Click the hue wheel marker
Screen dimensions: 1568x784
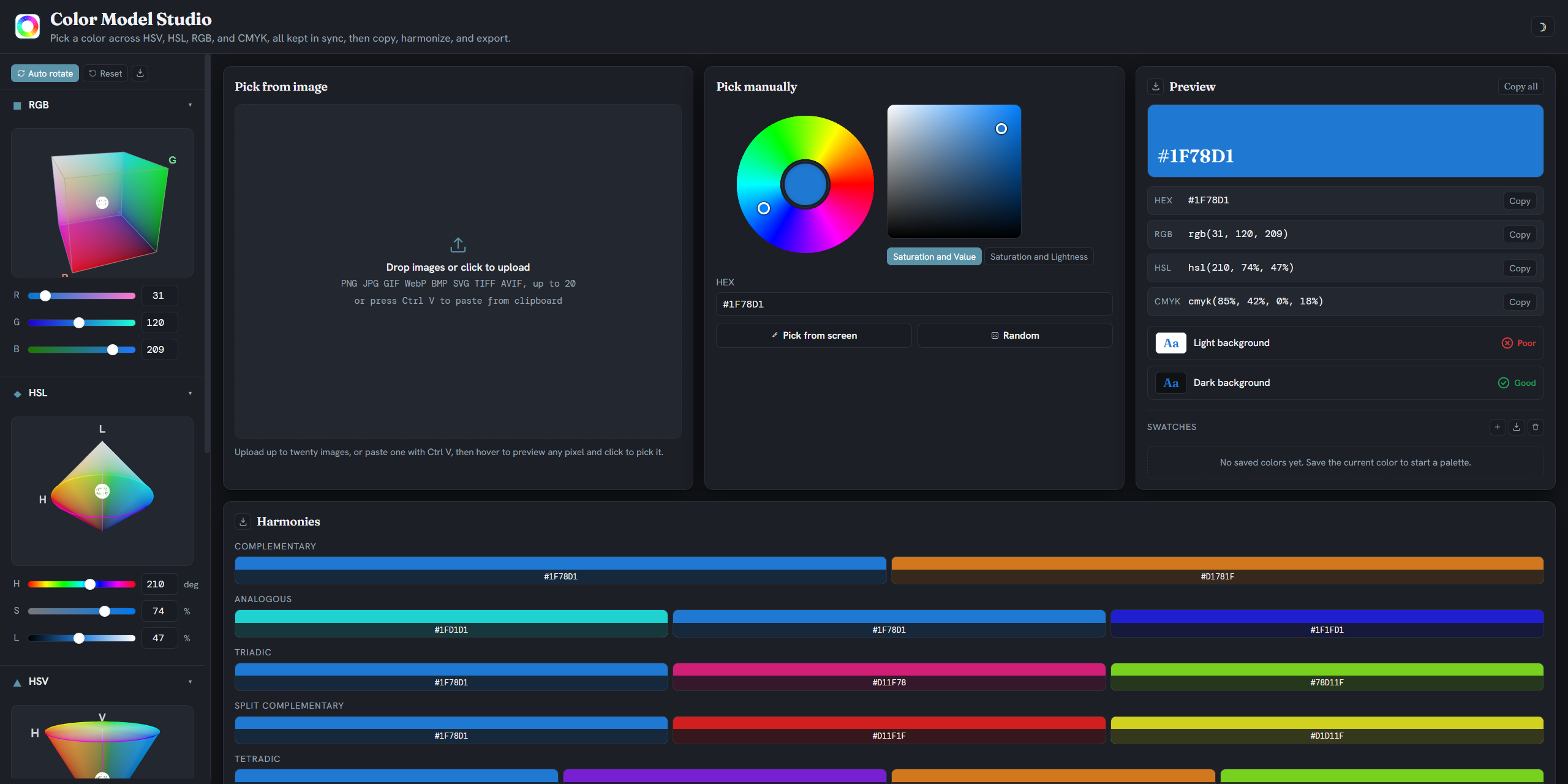click(764, 208)
